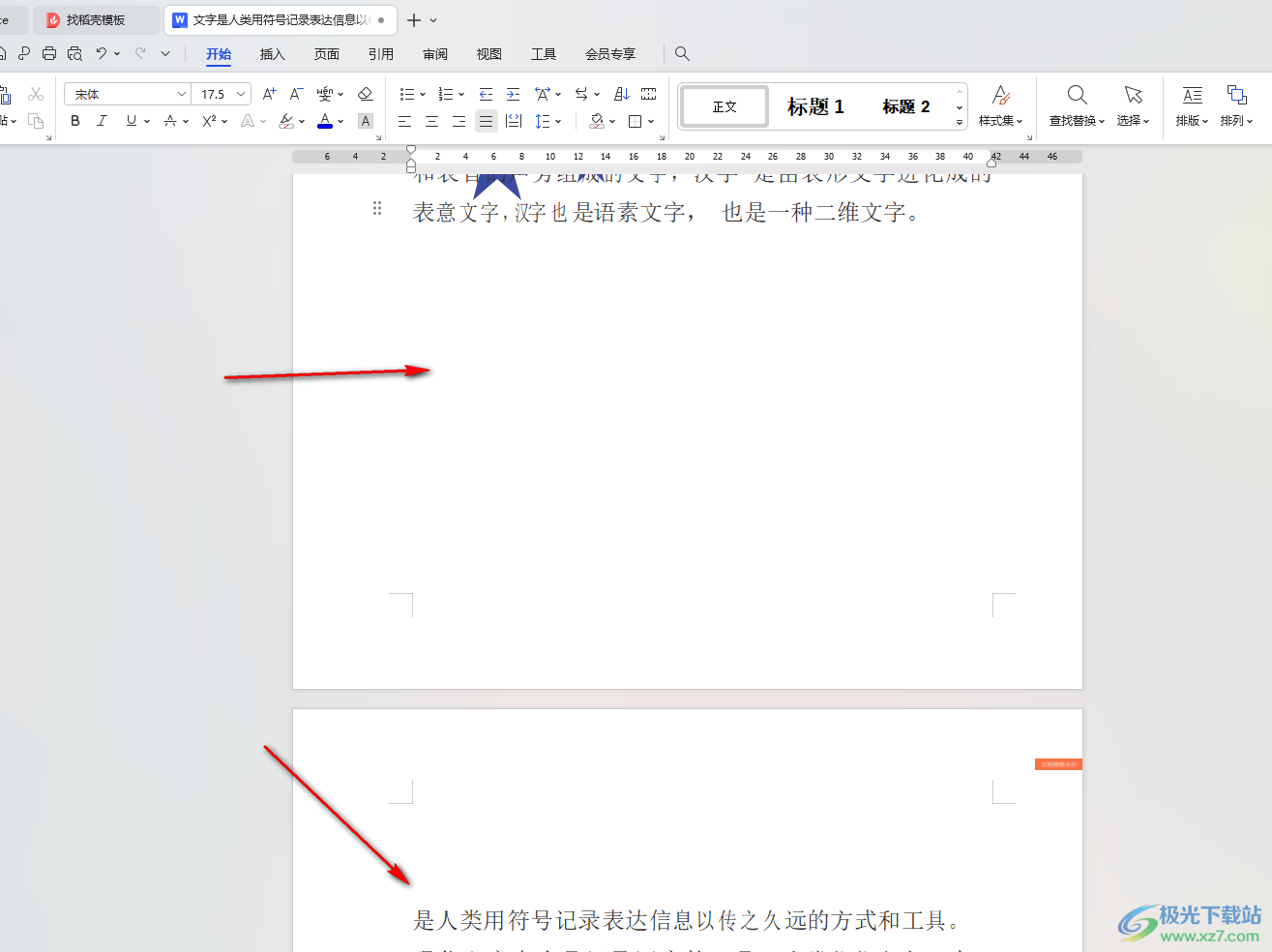The height and width of the screenshot is (952, 1272).
Task: Toggle superscript X² formatting
Action: [x=209, y=121]
